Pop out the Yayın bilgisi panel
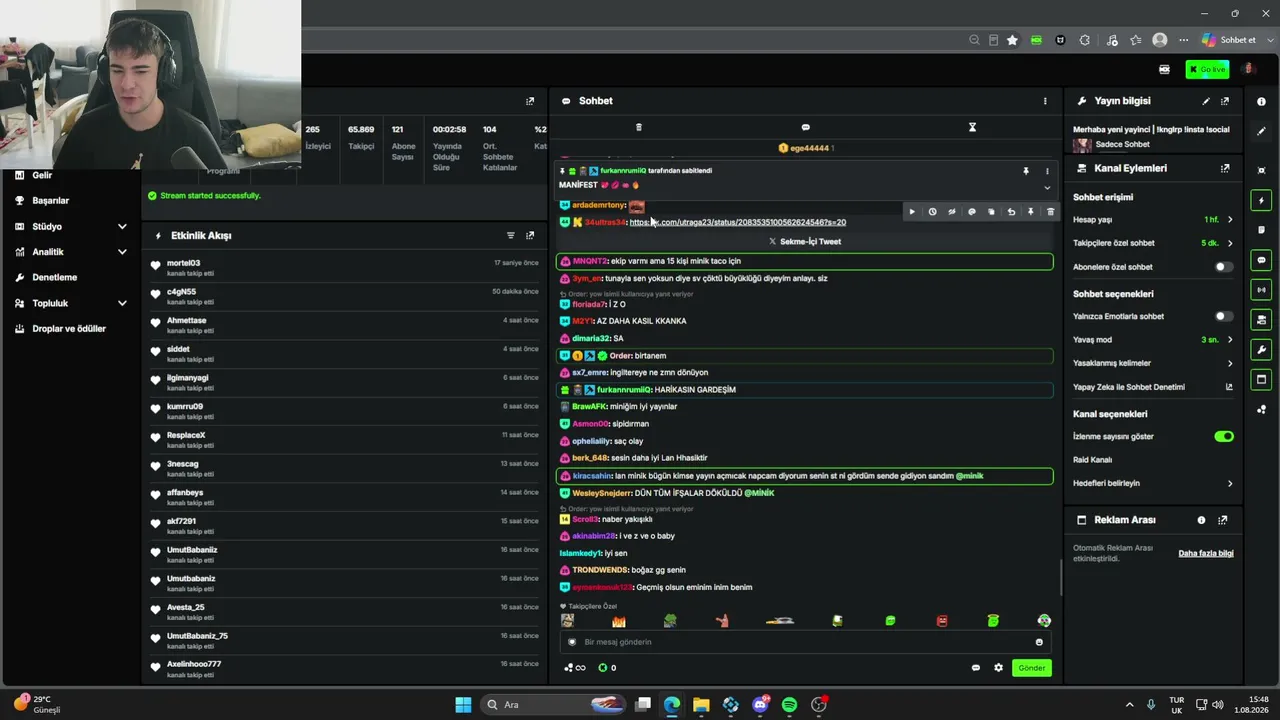 click(x=1225, y=101)
